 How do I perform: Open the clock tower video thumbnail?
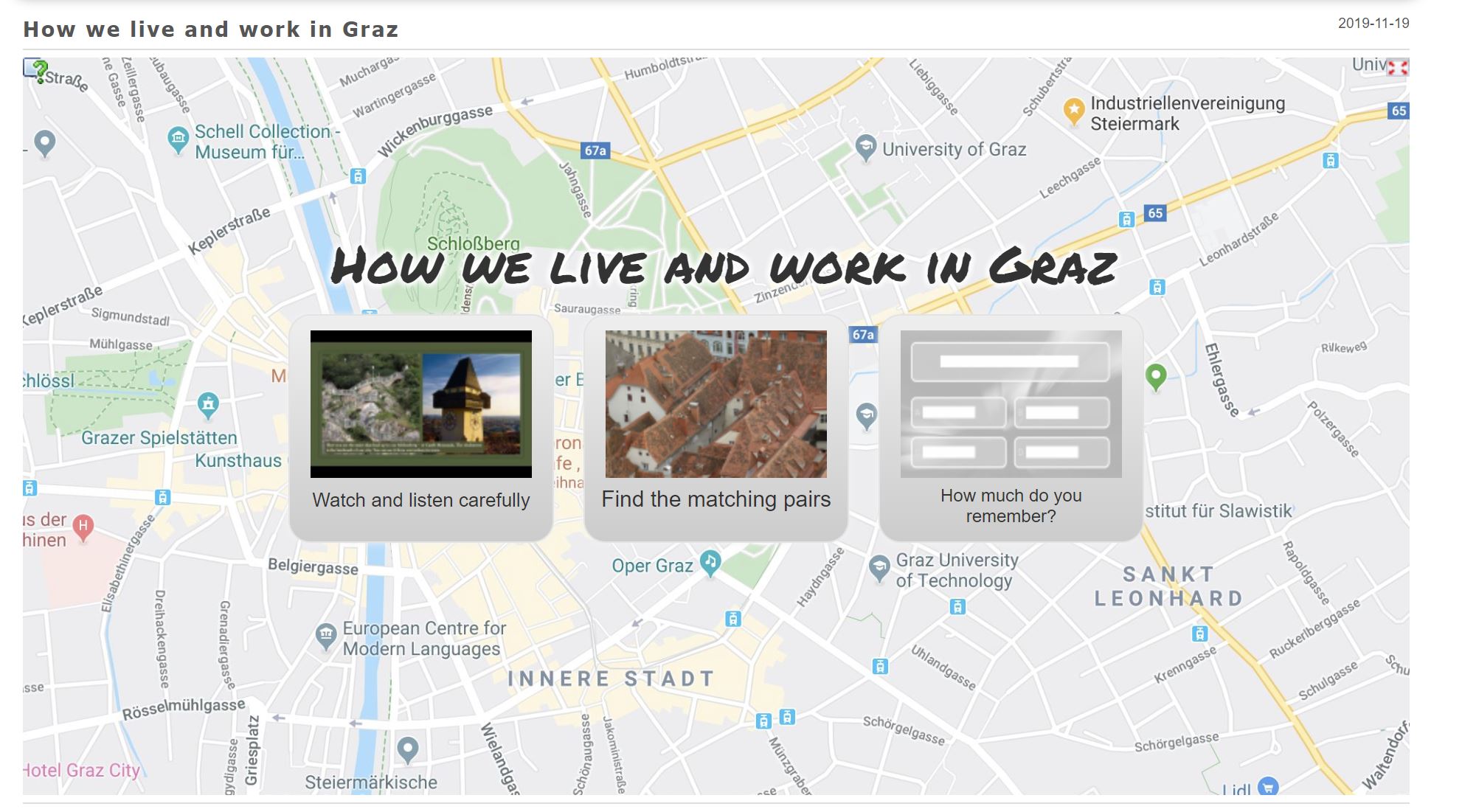click(x=420, y=403)
